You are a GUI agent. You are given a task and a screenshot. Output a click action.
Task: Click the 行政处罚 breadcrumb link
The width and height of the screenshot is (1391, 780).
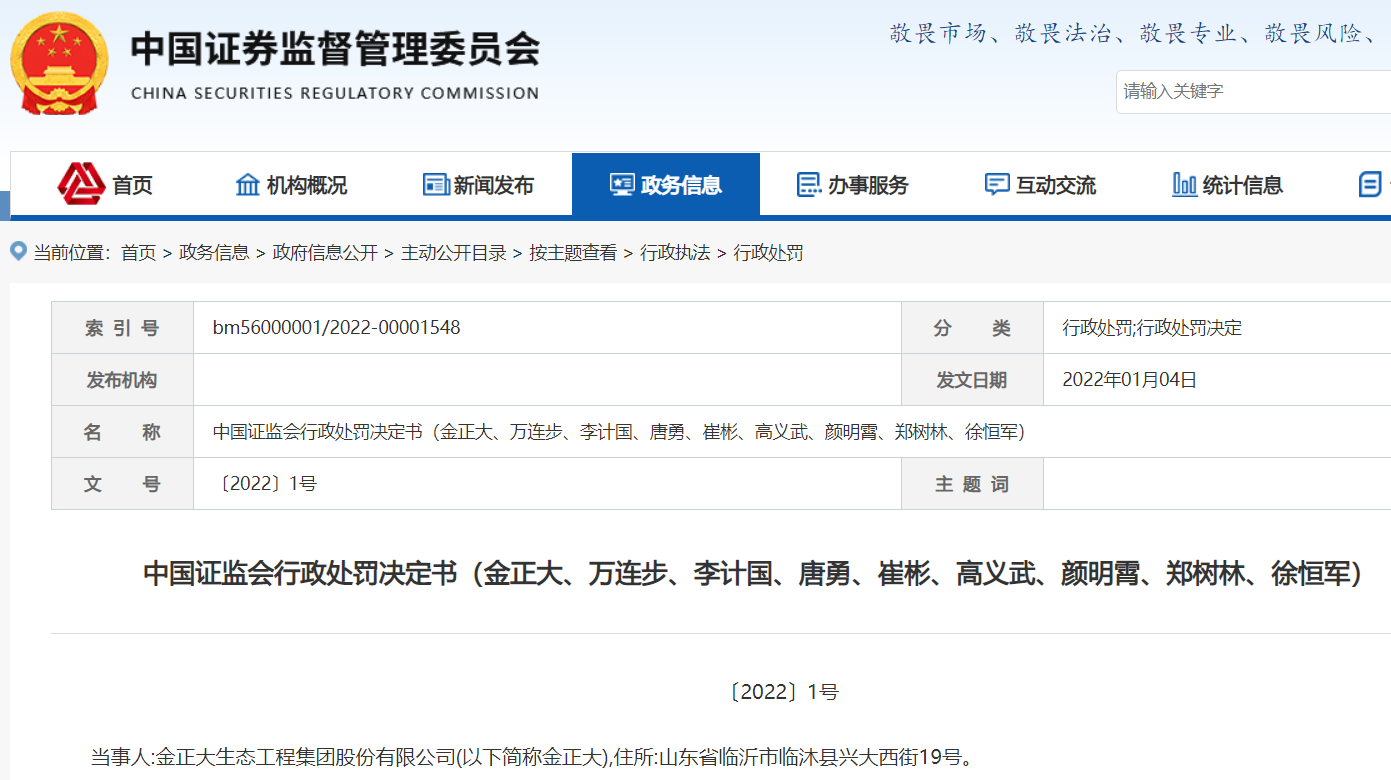[x=768, y=253]
